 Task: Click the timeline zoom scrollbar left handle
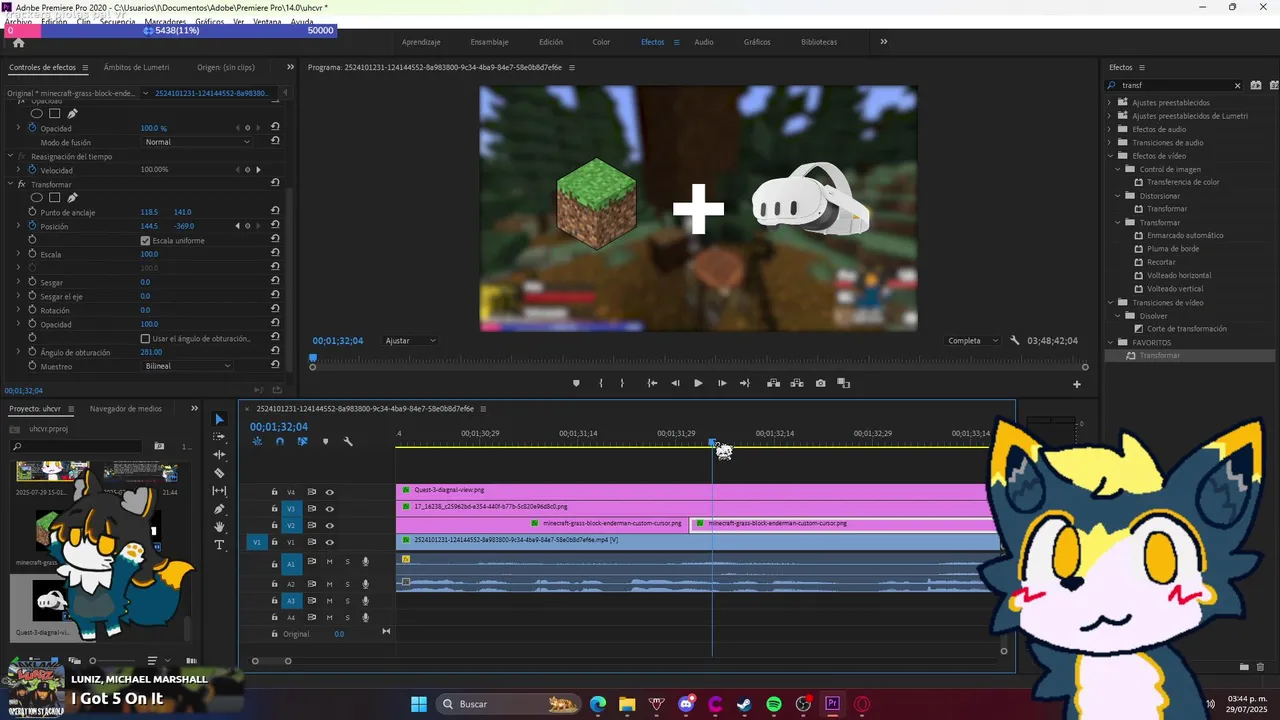point(255,661)
